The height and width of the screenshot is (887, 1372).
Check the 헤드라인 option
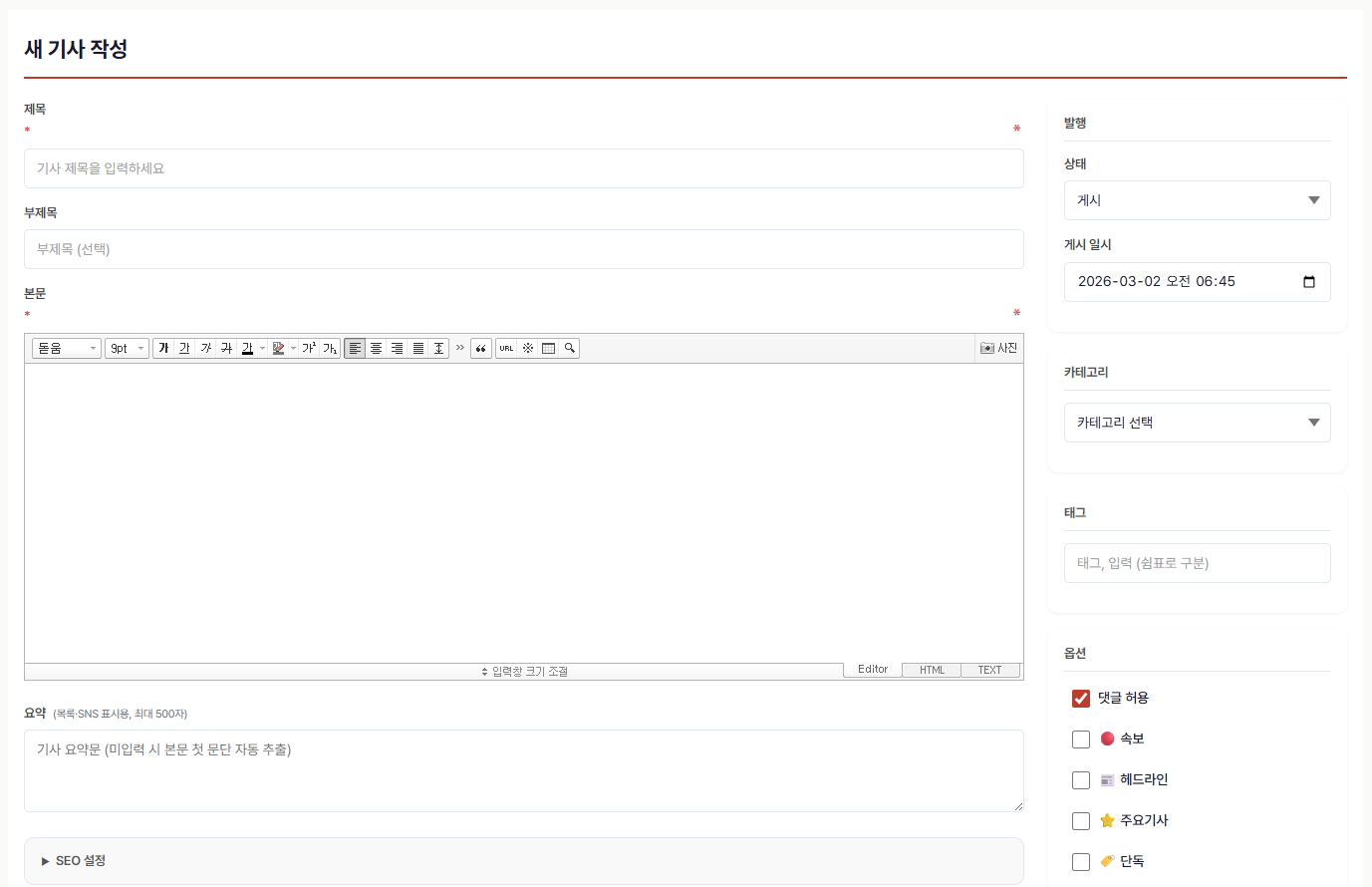pyautogui.click(x=1081, y=780)
